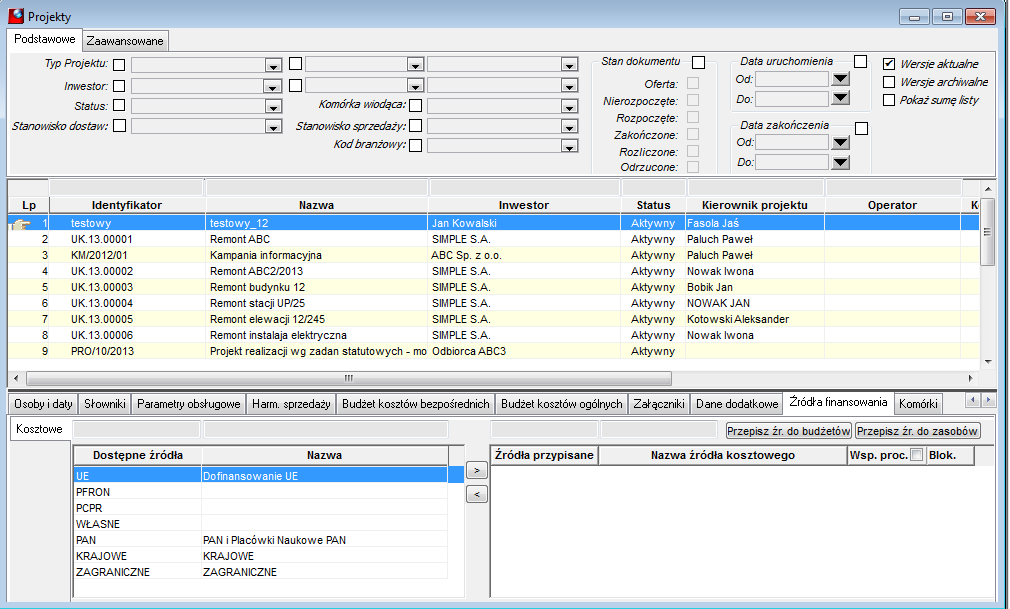Switch to Budżet kosztów bezpośrednich tab

415,404
